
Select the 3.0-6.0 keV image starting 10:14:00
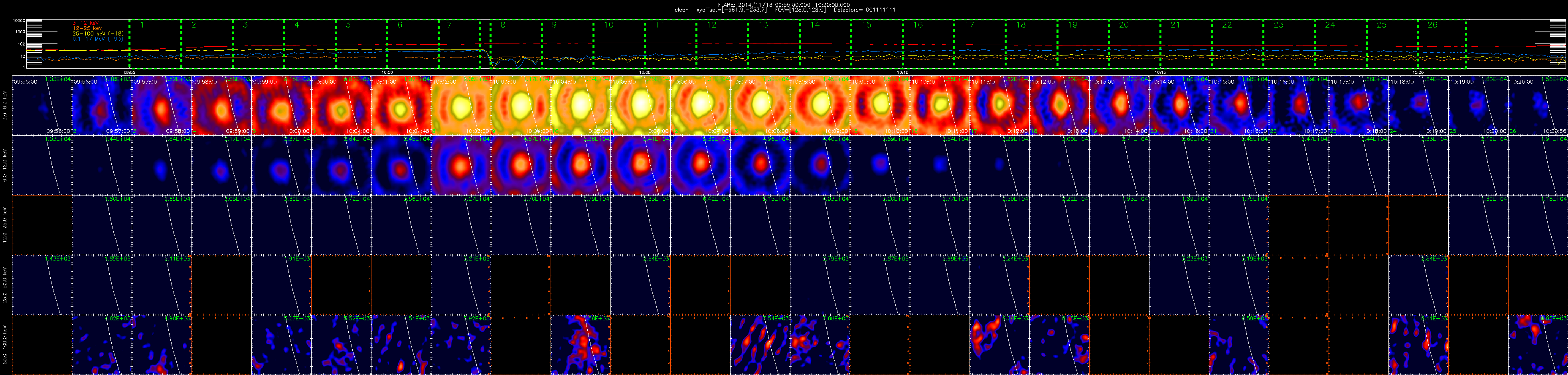click(1179, 105)
